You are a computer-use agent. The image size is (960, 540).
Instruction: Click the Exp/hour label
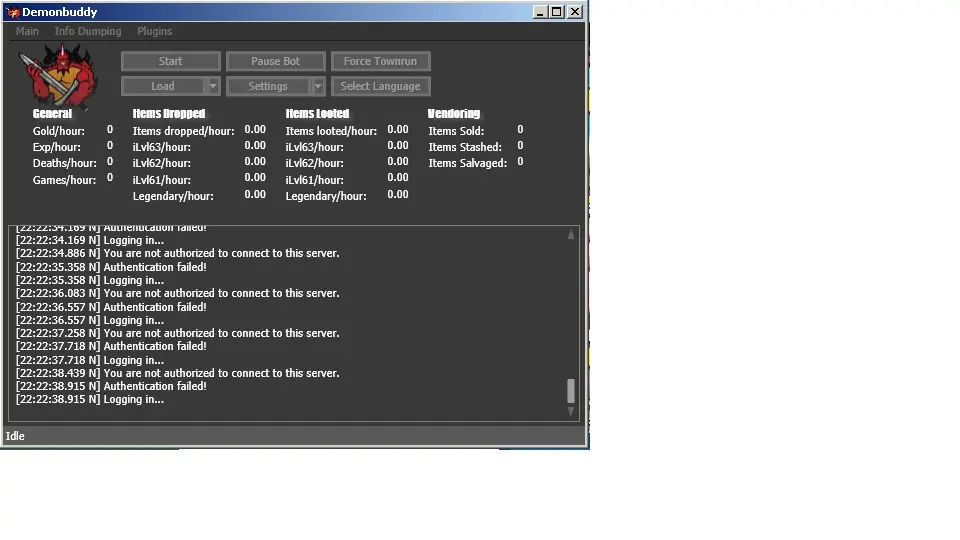[x=56, y=147]
